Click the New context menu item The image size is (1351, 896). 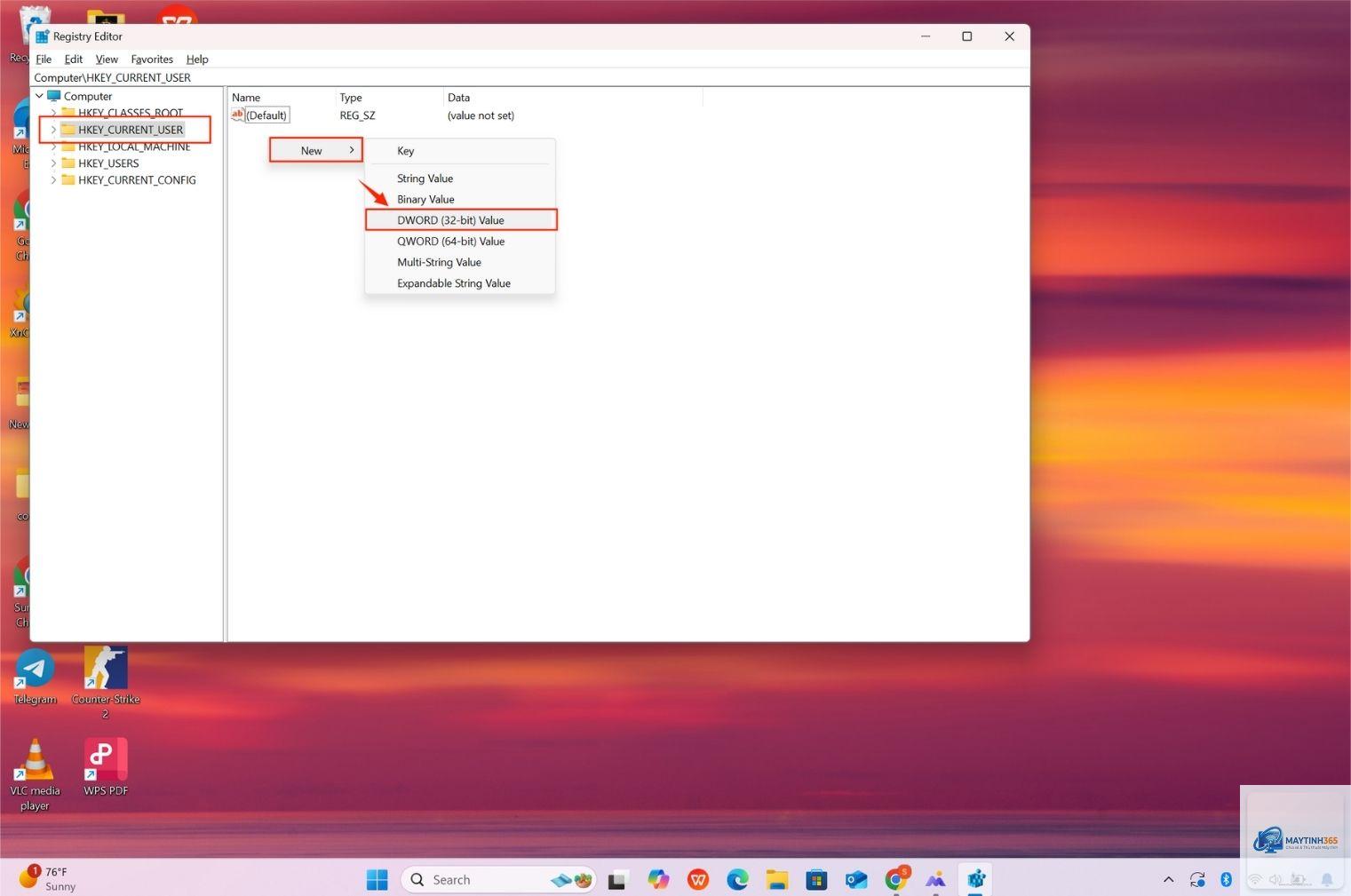click(x=316, y=150)
